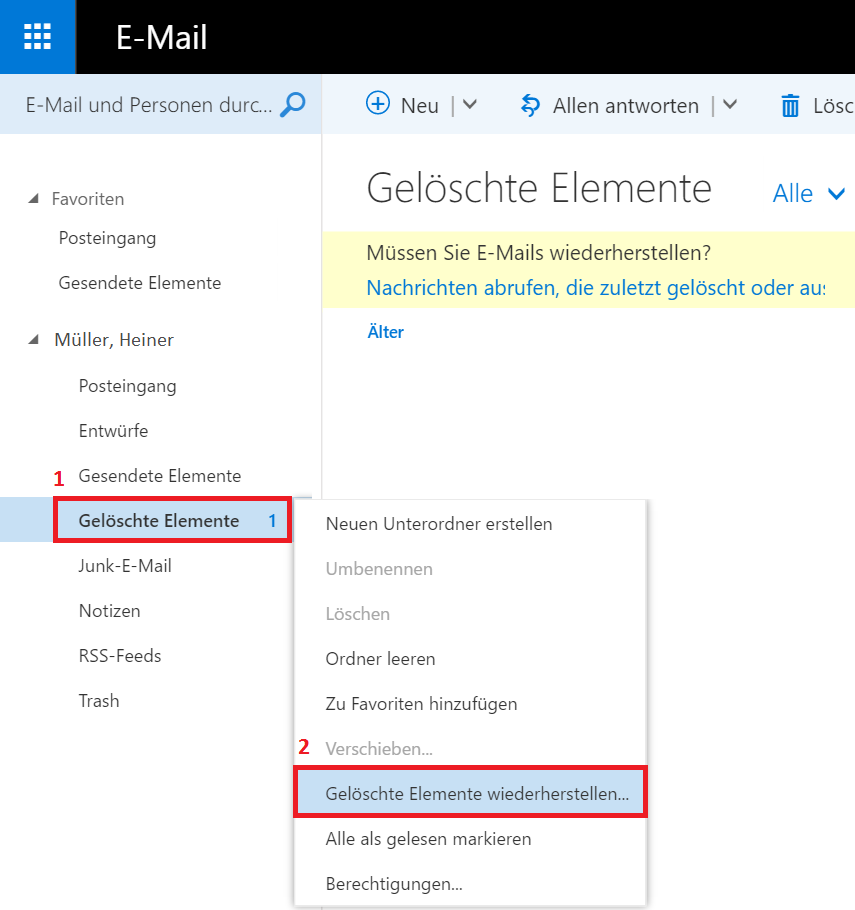Open the Trash folder
This screenshot has width=855, height=910.
(99, 701)
